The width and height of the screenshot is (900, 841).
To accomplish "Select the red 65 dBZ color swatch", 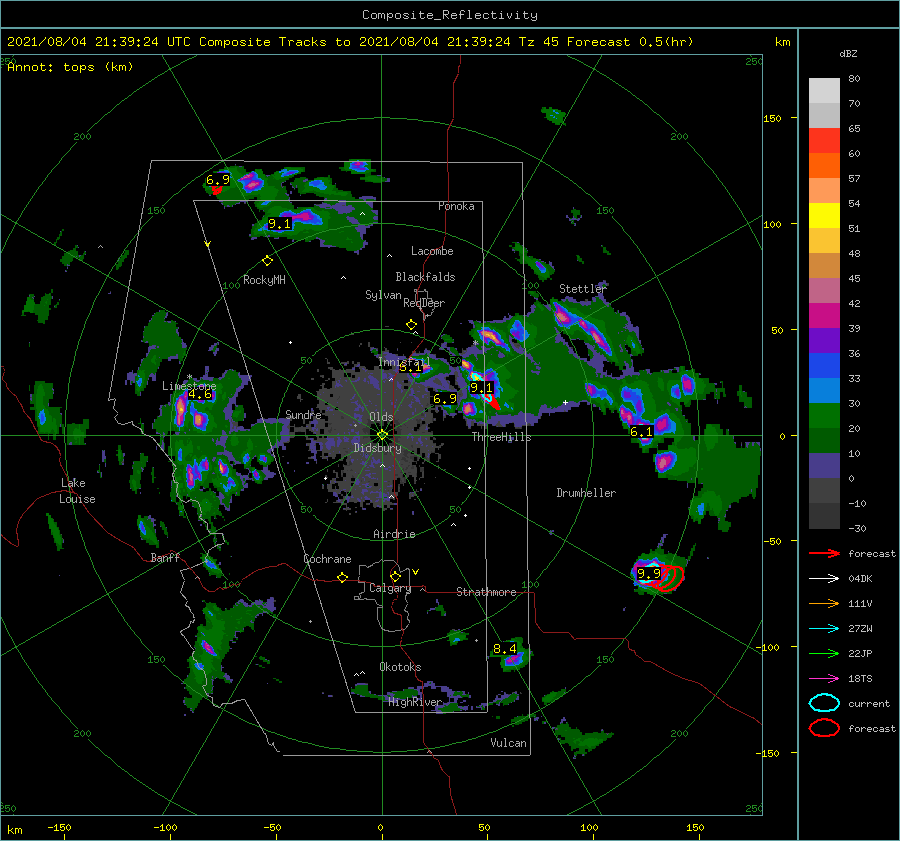I will 824,141.
